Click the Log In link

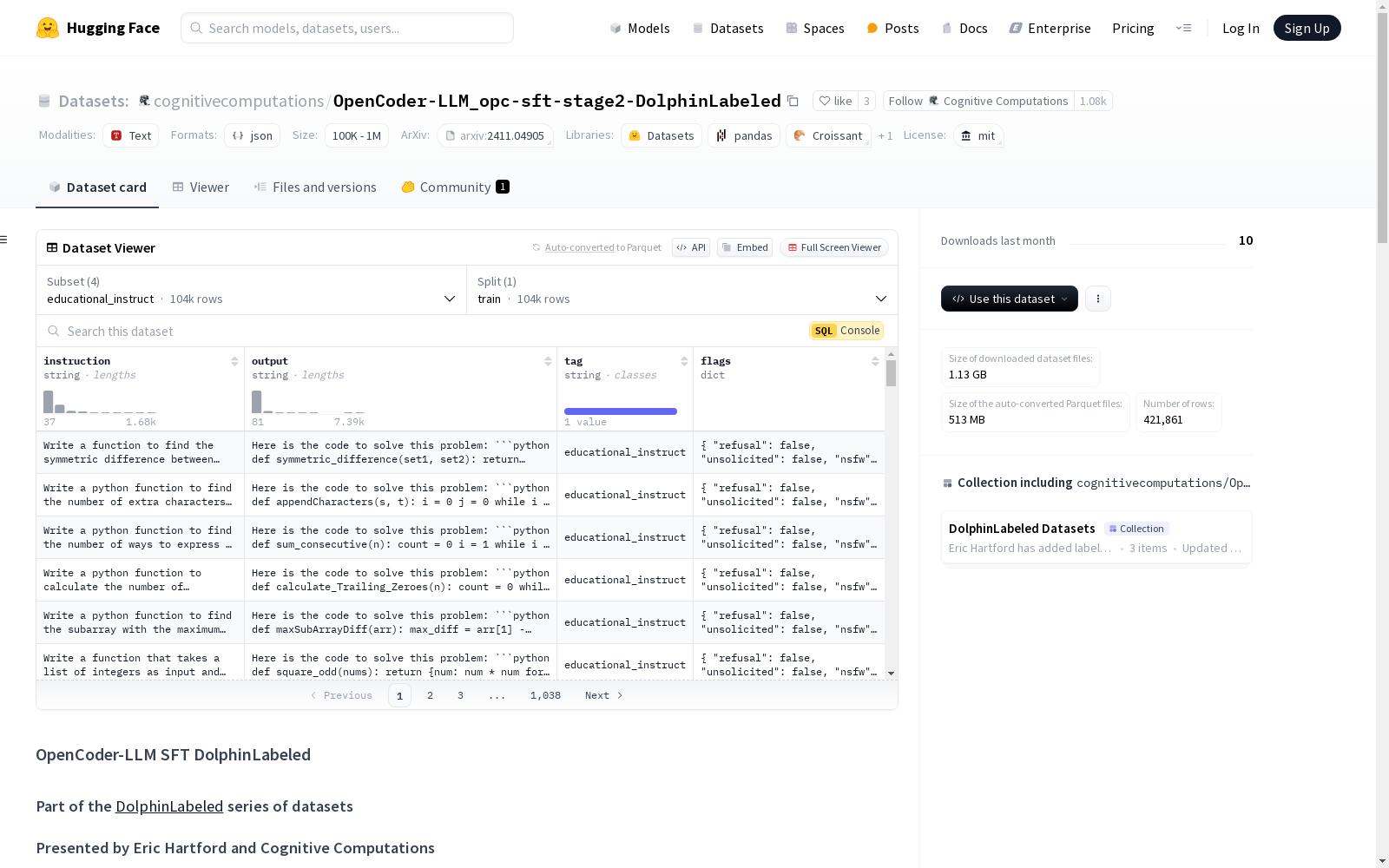point(1241,28)
